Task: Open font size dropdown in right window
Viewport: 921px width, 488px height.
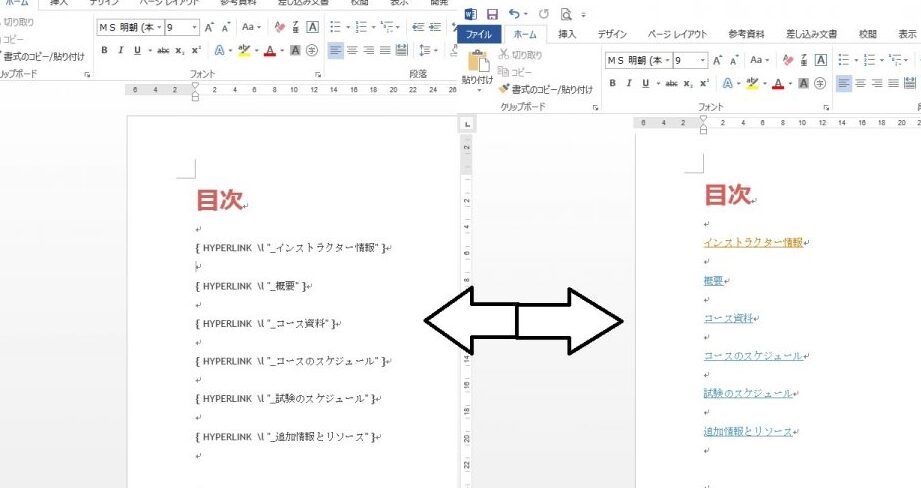Action: coord(702,60)
